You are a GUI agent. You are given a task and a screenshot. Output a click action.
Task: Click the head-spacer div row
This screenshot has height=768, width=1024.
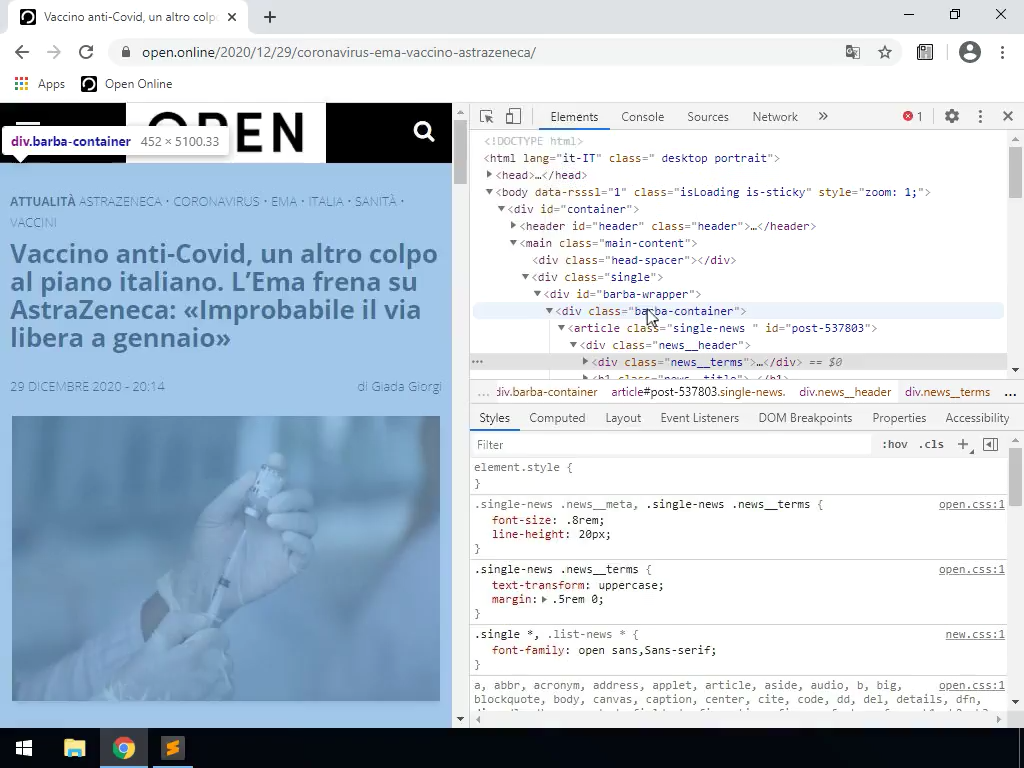(634, 260)
